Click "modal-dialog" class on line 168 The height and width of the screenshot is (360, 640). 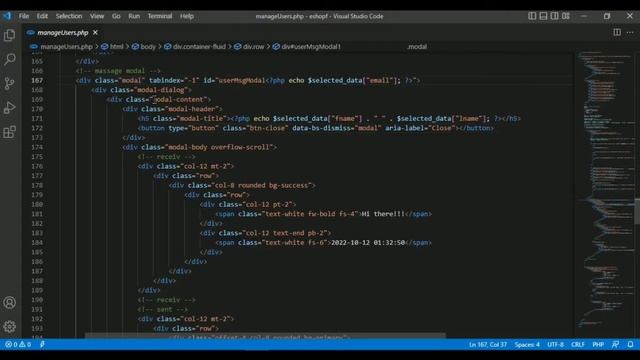pos(161,90)
